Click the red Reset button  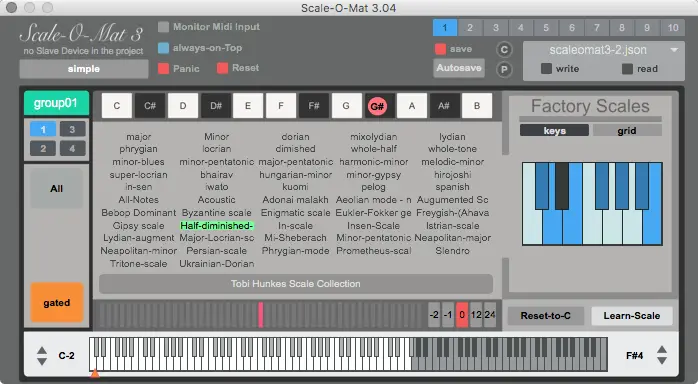click(222, 68)
